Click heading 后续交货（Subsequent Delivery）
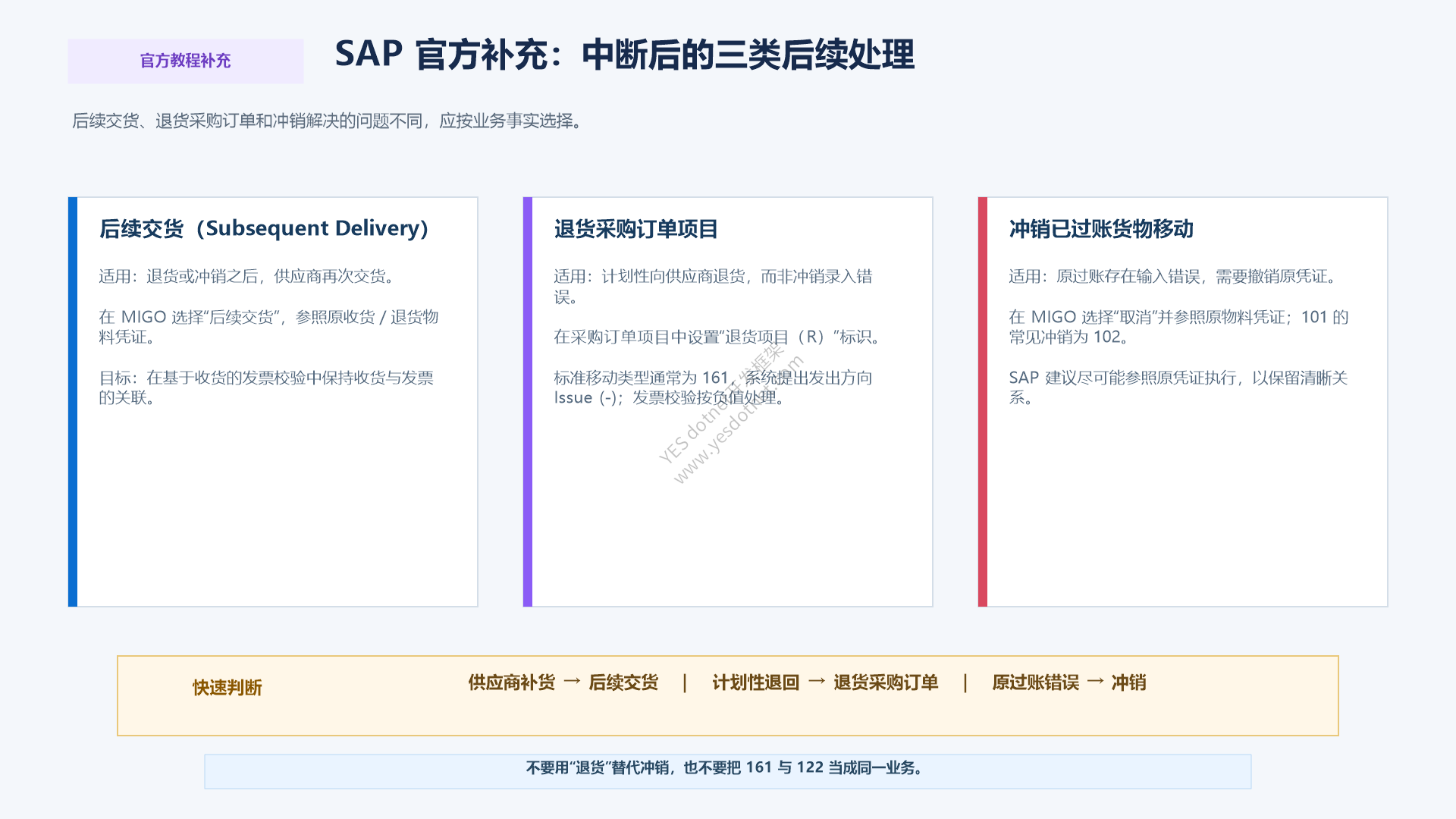 click(x=264, y=228)
